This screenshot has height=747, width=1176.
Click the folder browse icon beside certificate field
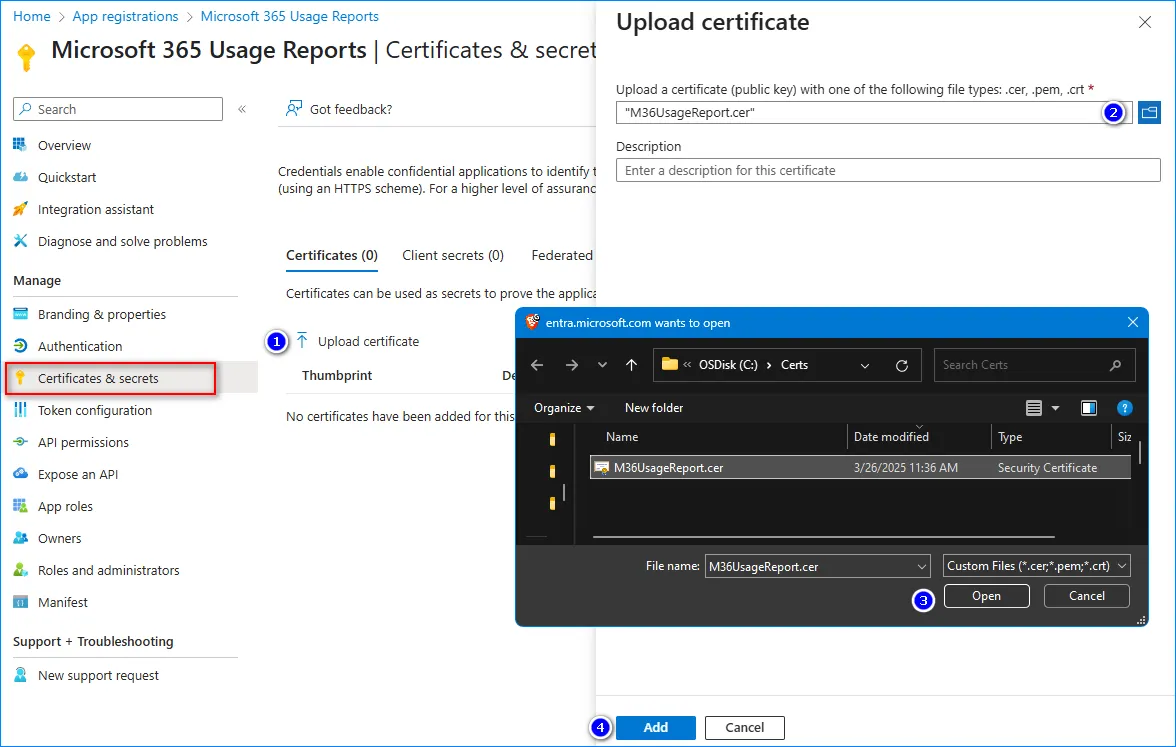click(1149, 113)
